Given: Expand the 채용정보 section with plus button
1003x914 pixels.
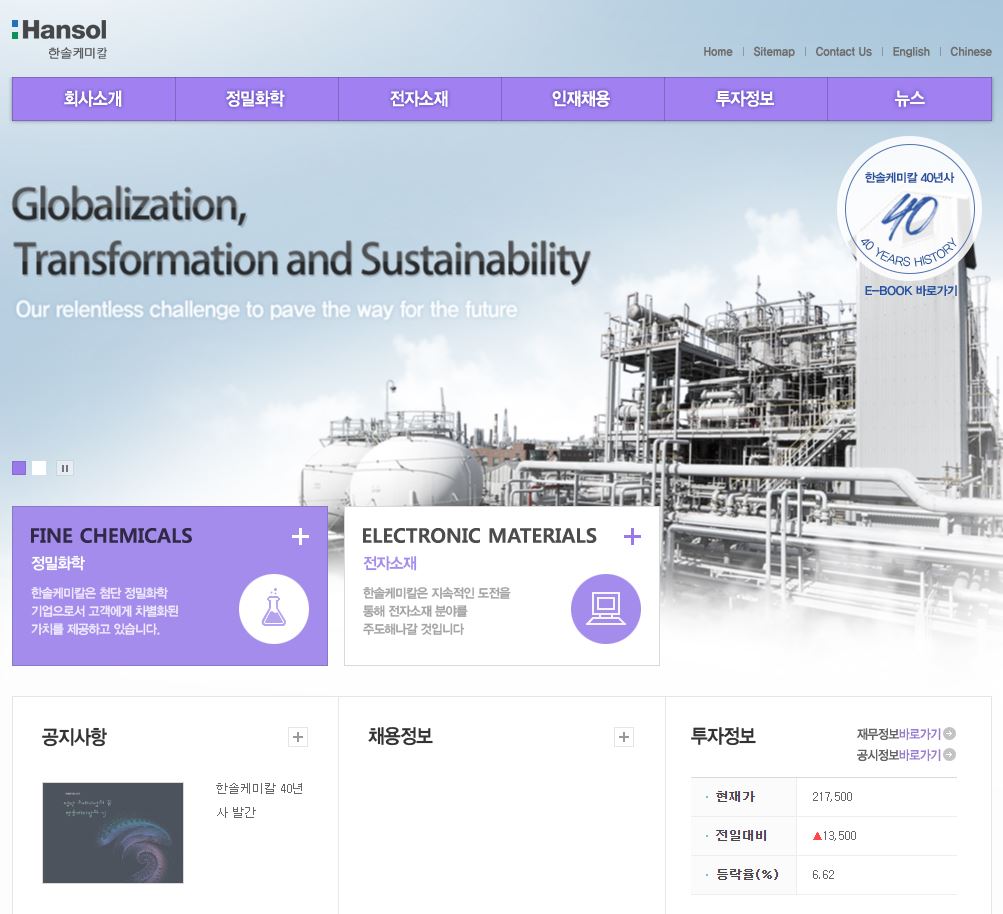Looking at the screenshot, I should coord(624,737).
